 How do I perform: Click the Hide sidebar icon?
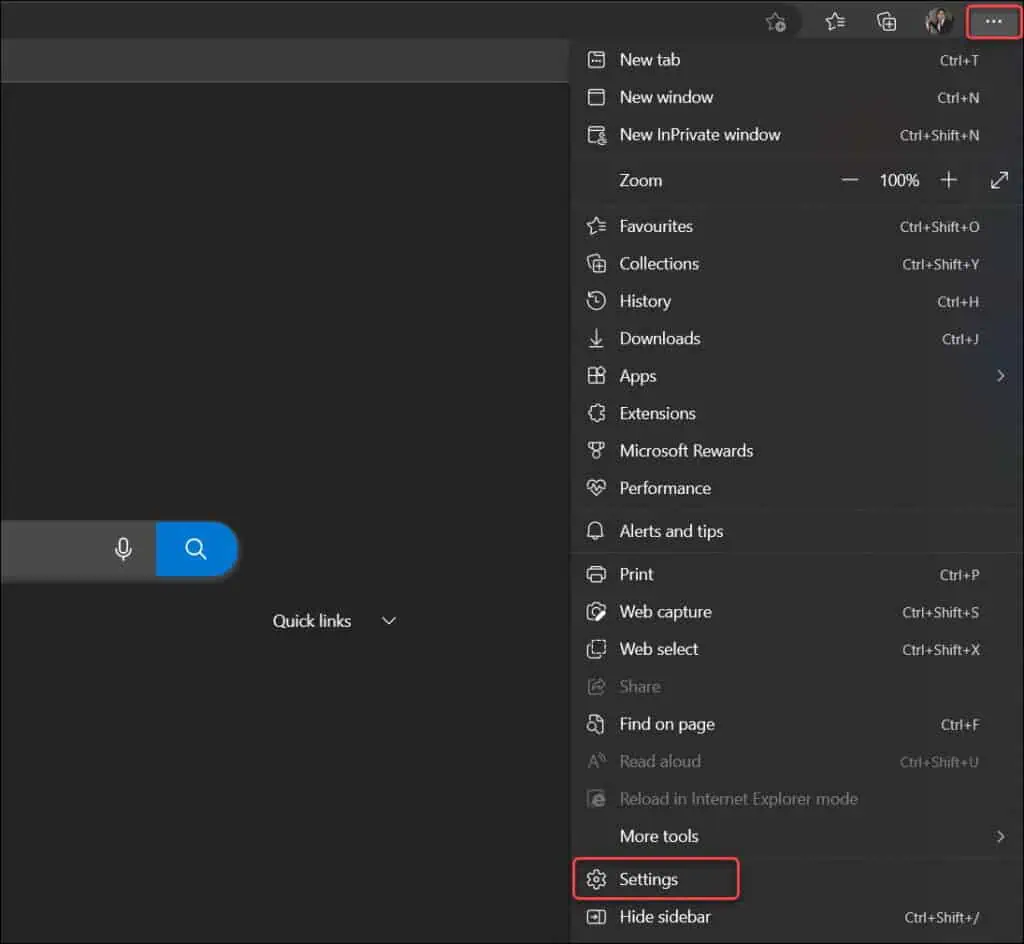click(x=596, y=917)
